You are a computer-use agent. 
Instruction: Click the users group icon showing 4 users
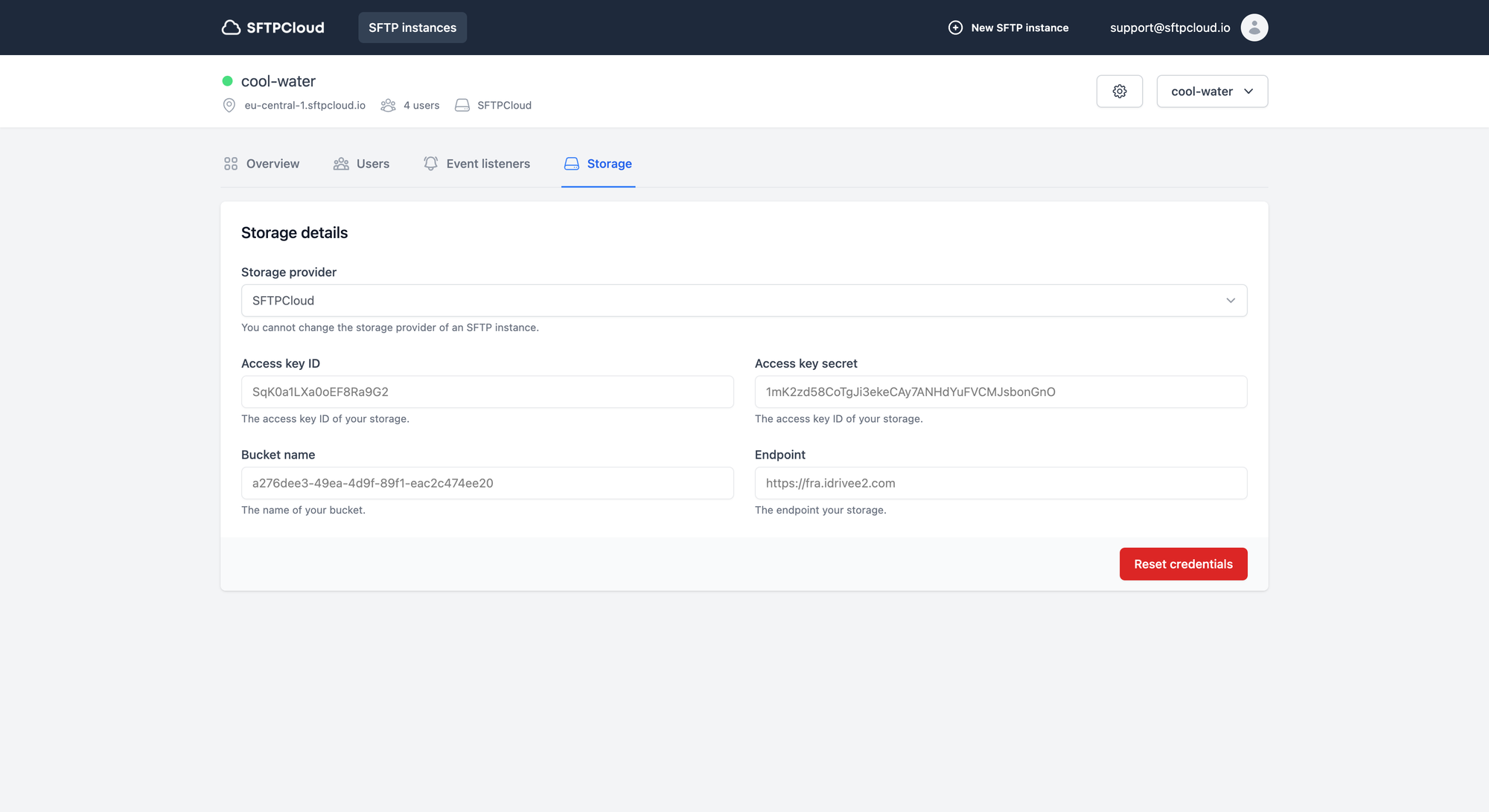pos(388,105)
